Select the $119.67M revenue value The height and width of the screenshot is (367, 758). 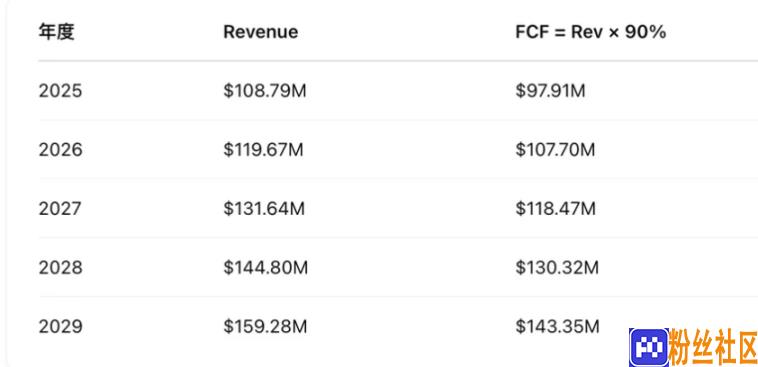click(263, 150)
